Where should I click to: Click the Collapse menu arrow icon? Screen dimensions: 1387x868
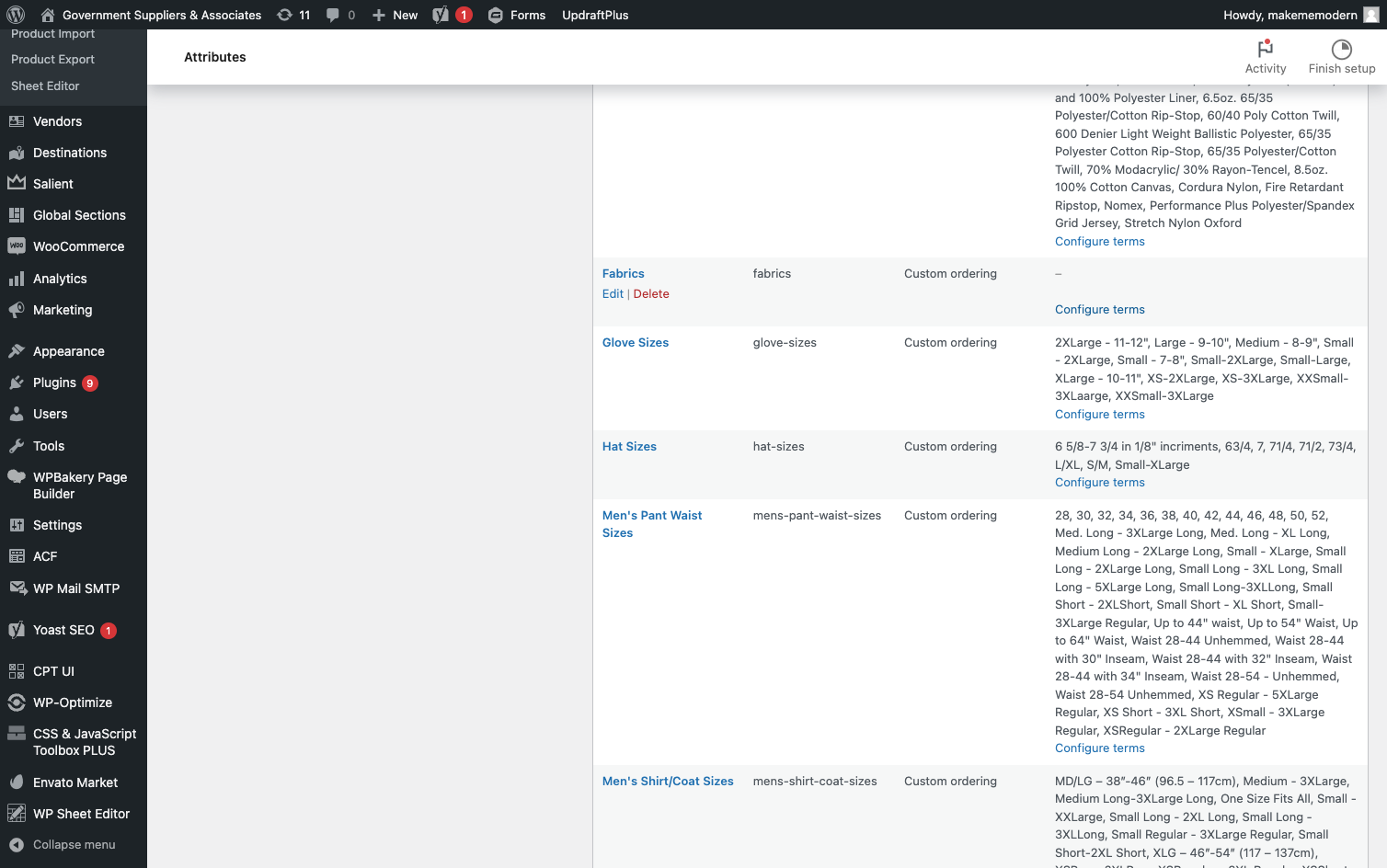[x=17, y=845]
